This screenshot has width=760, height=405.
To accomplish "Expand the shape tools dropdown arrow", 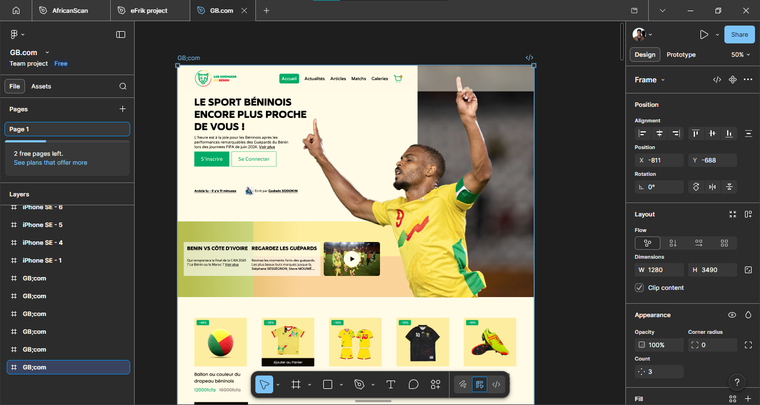I will coord(341,385).
